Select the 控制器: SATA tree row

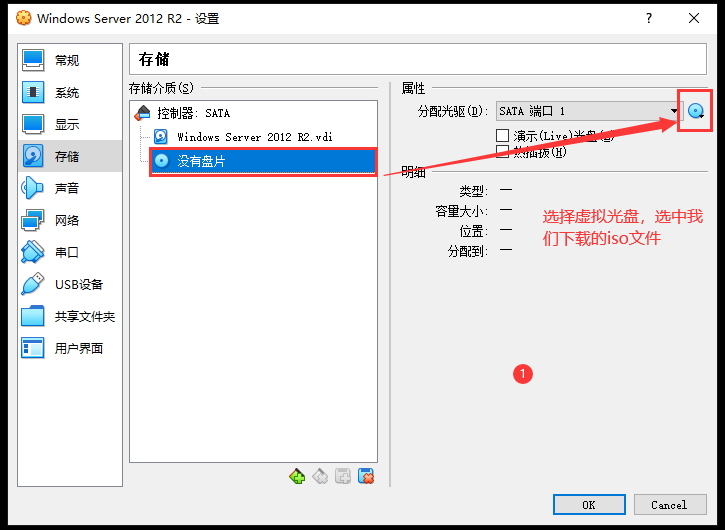tap(253, 113)
